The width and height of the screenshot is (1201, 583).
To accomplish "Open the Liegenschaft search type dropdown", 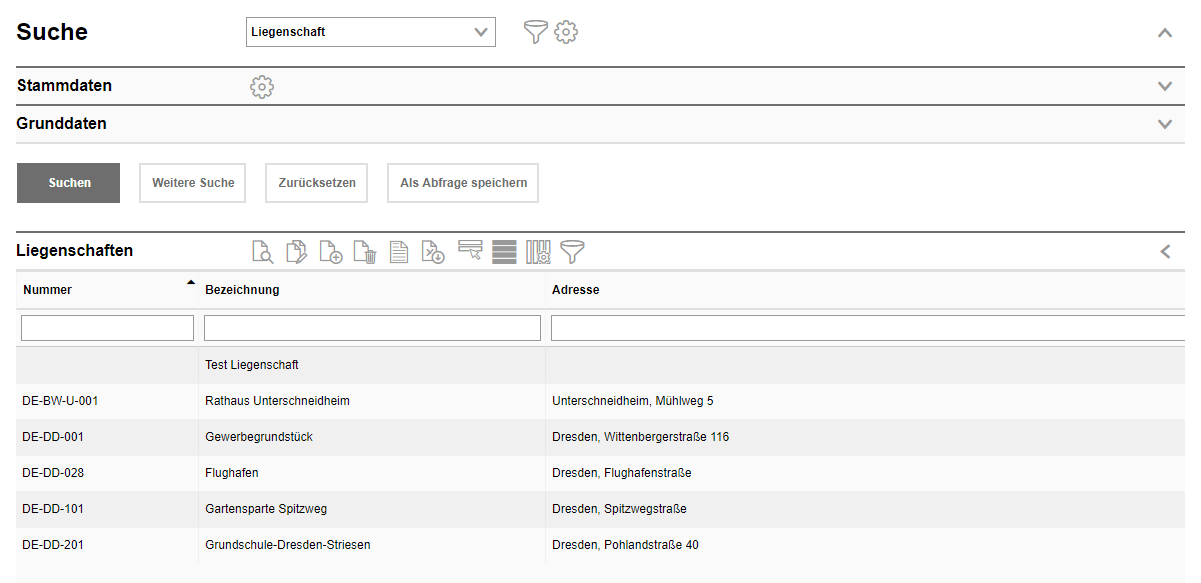I will click(370, 32).
